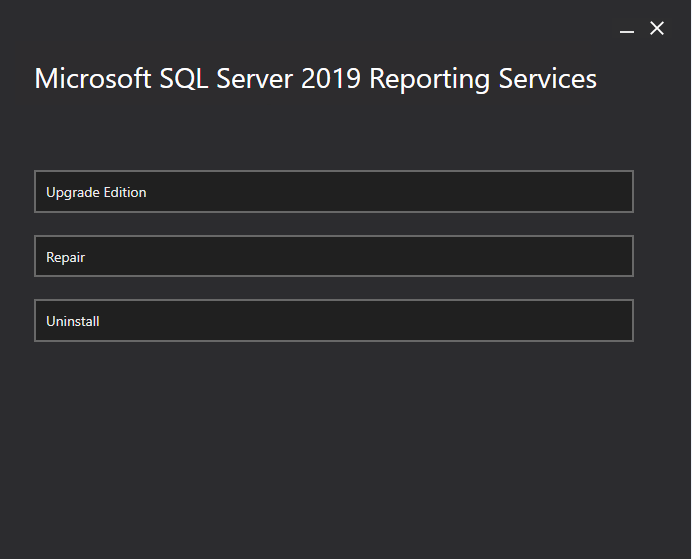Pick the last setup option, Uninstall
This screenshot has height=559, width=692.
click(x=333, y=321)
